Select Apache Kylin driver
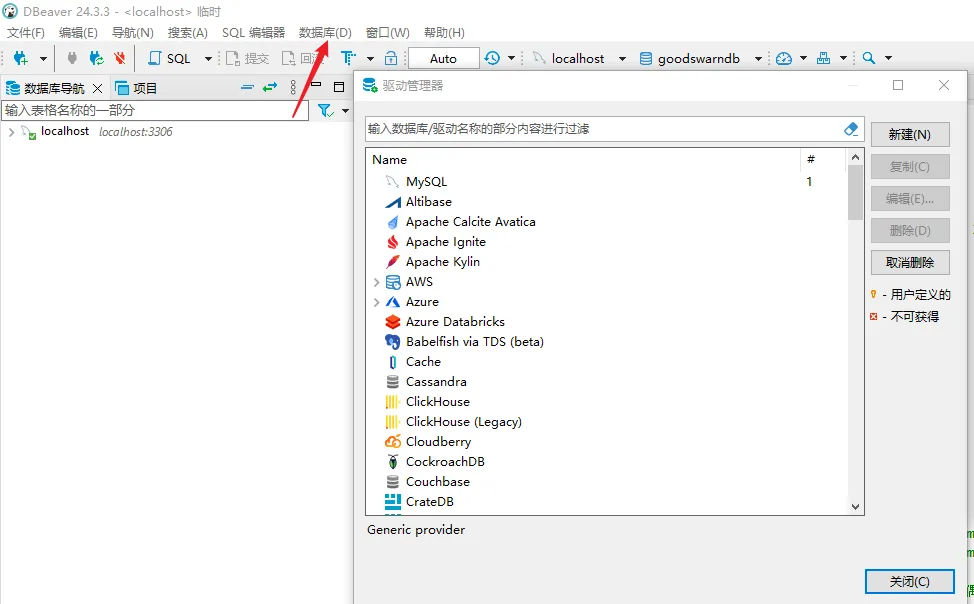The width and height of the screenshot is (974, 604). pyautogui.click(x=442, y=262)
